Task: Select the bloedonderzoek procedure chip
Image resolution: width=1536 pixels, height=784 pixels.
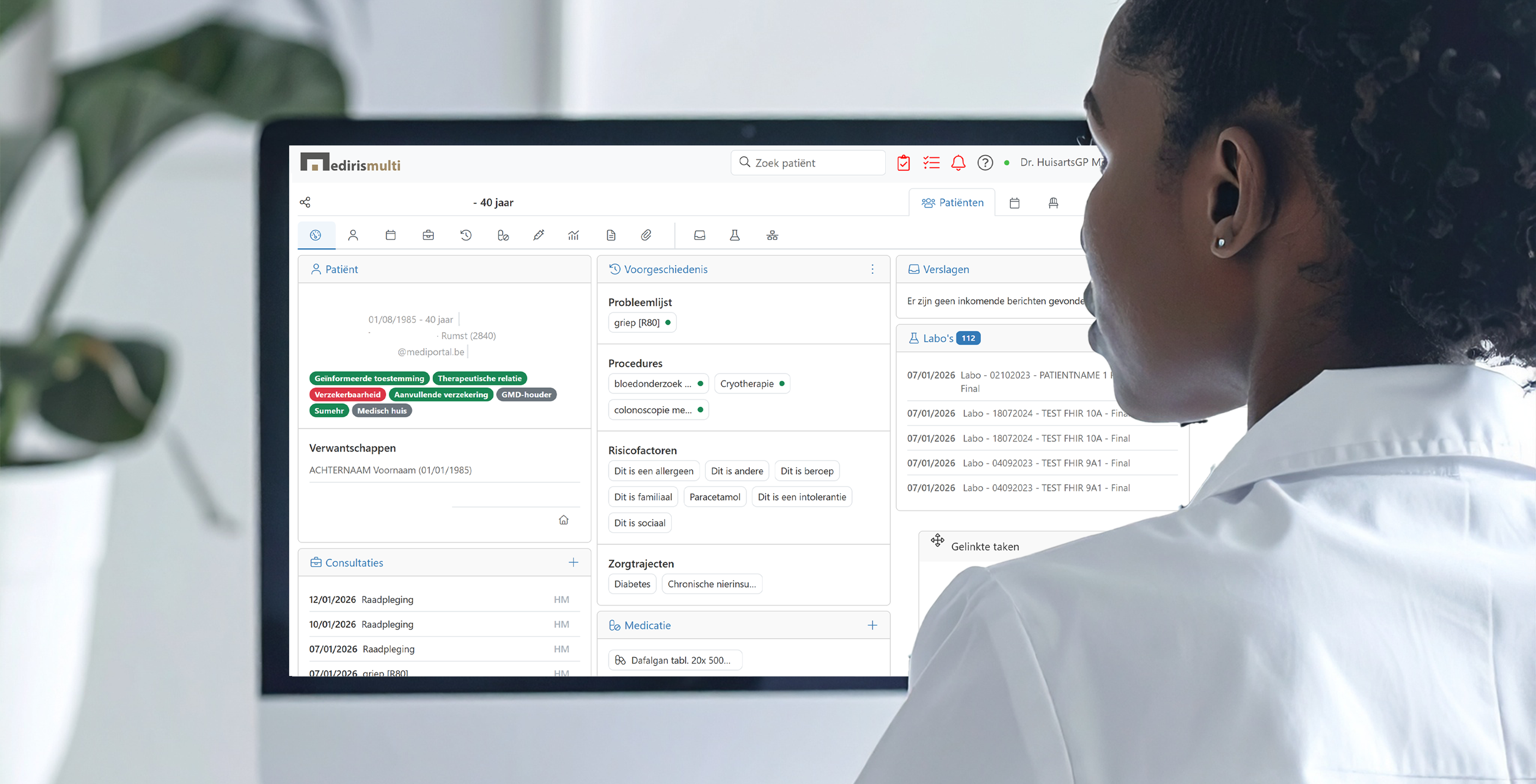Action: 658,384
